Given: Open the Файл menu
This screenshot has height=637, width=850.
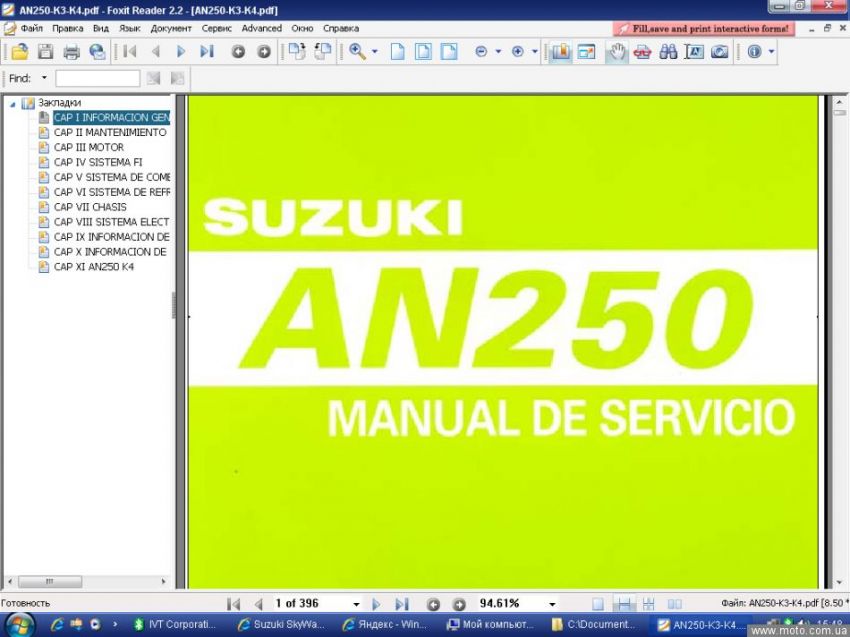Looking at the screenshot, I should coord(31,28).
